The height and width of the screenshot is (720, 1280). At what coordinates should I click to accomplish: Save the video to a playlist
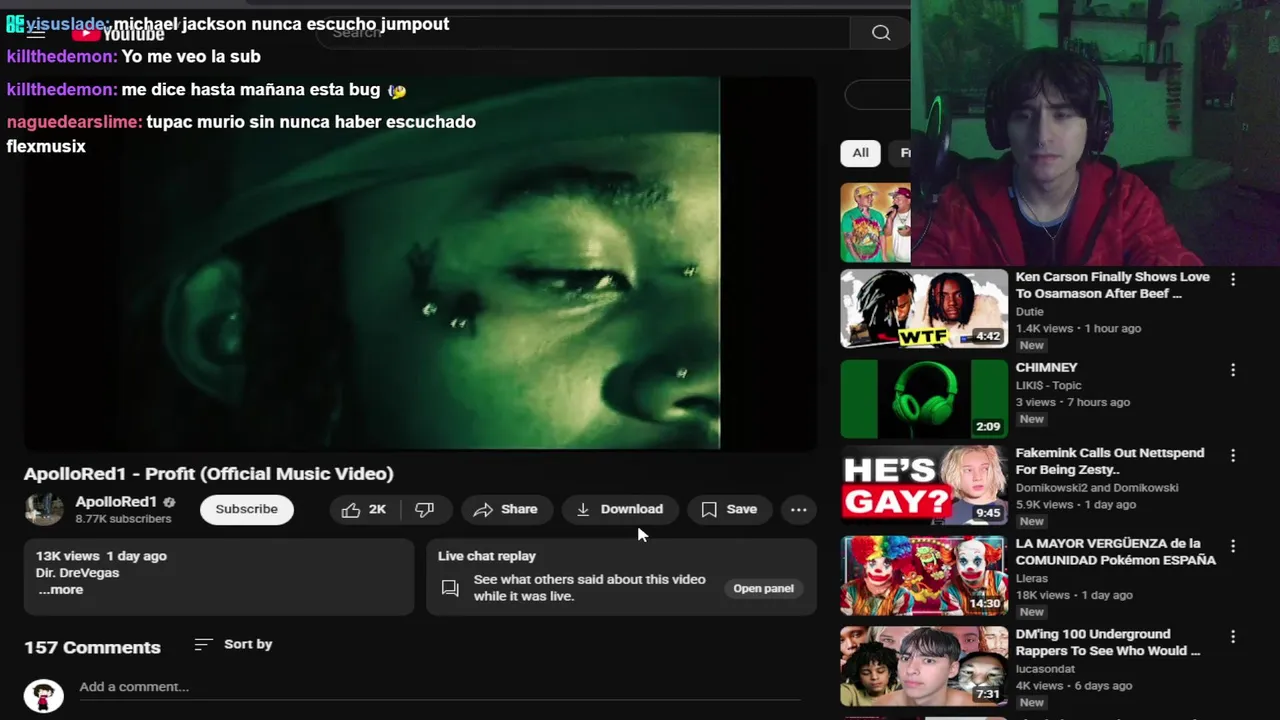click(729, 509)
